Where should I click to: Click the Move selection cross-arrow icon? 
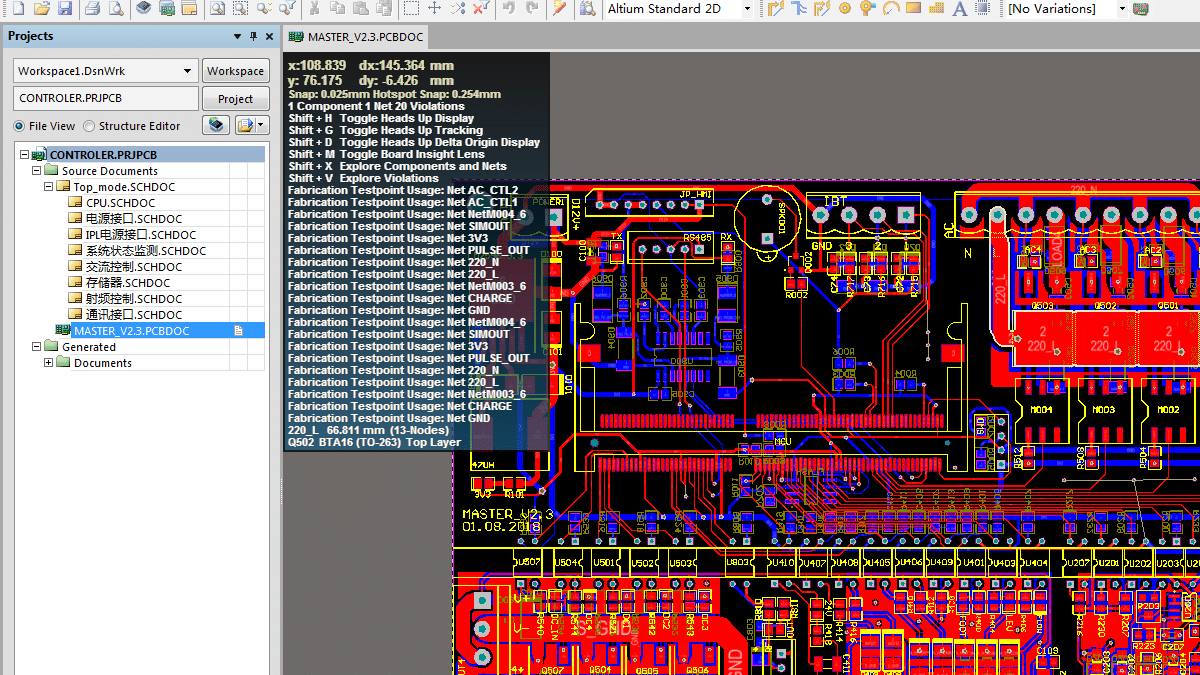[434, 9]
